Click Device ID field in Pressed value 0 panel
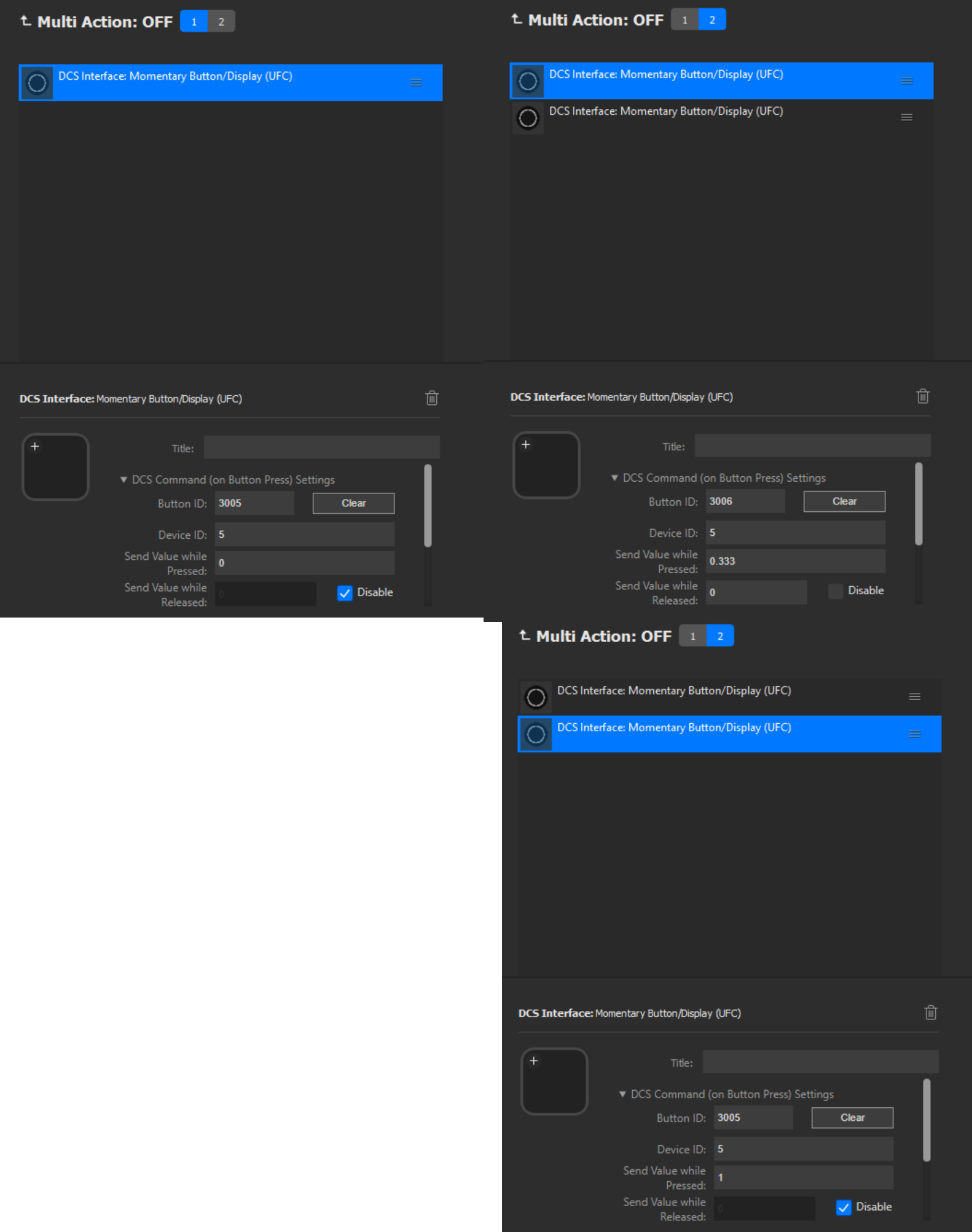This screenshot has height=1232, width=972. click(305, 535)
